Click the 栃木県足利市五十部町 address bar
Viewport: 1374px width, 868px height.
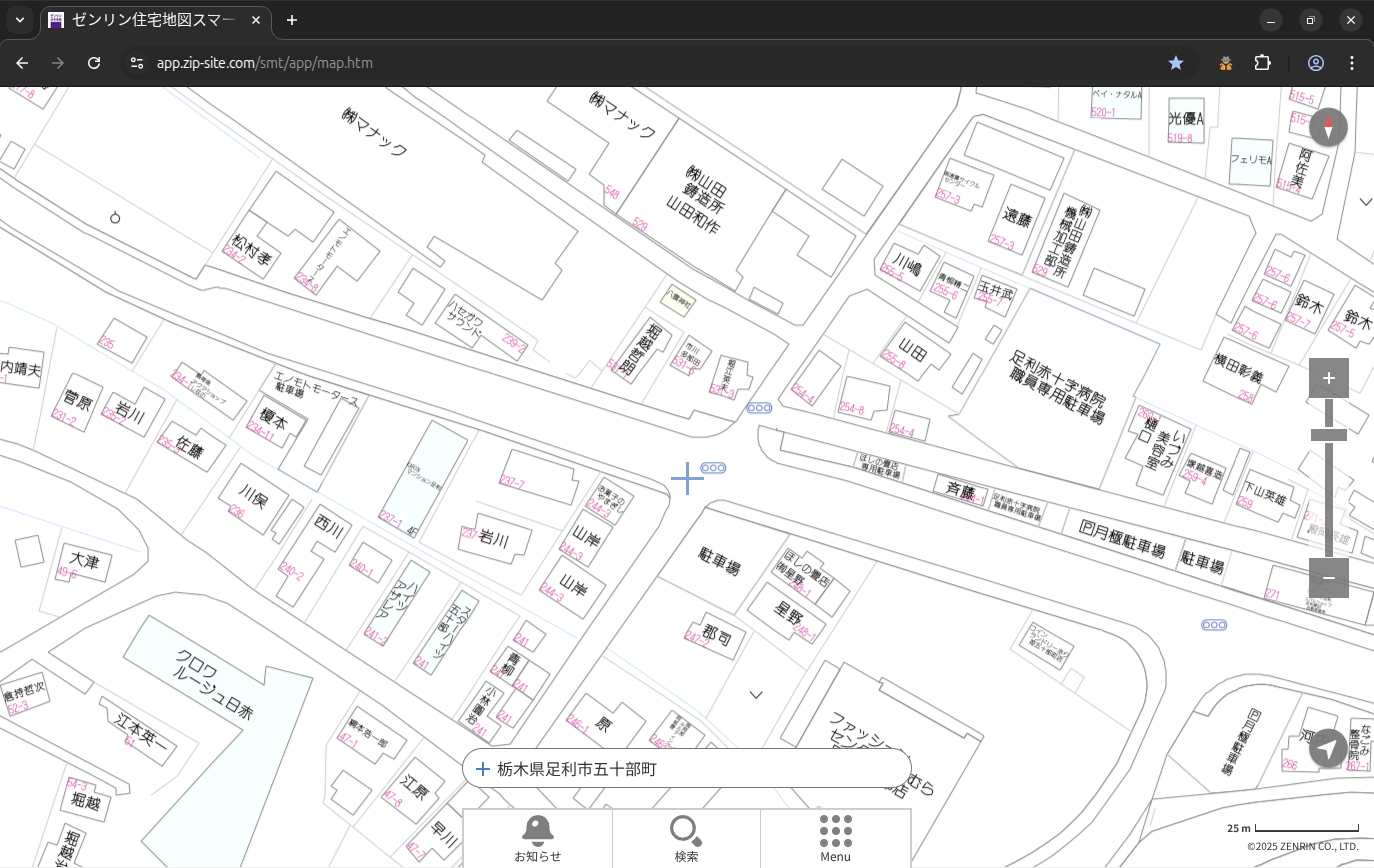pyautogui.click(x=686, y=769)
